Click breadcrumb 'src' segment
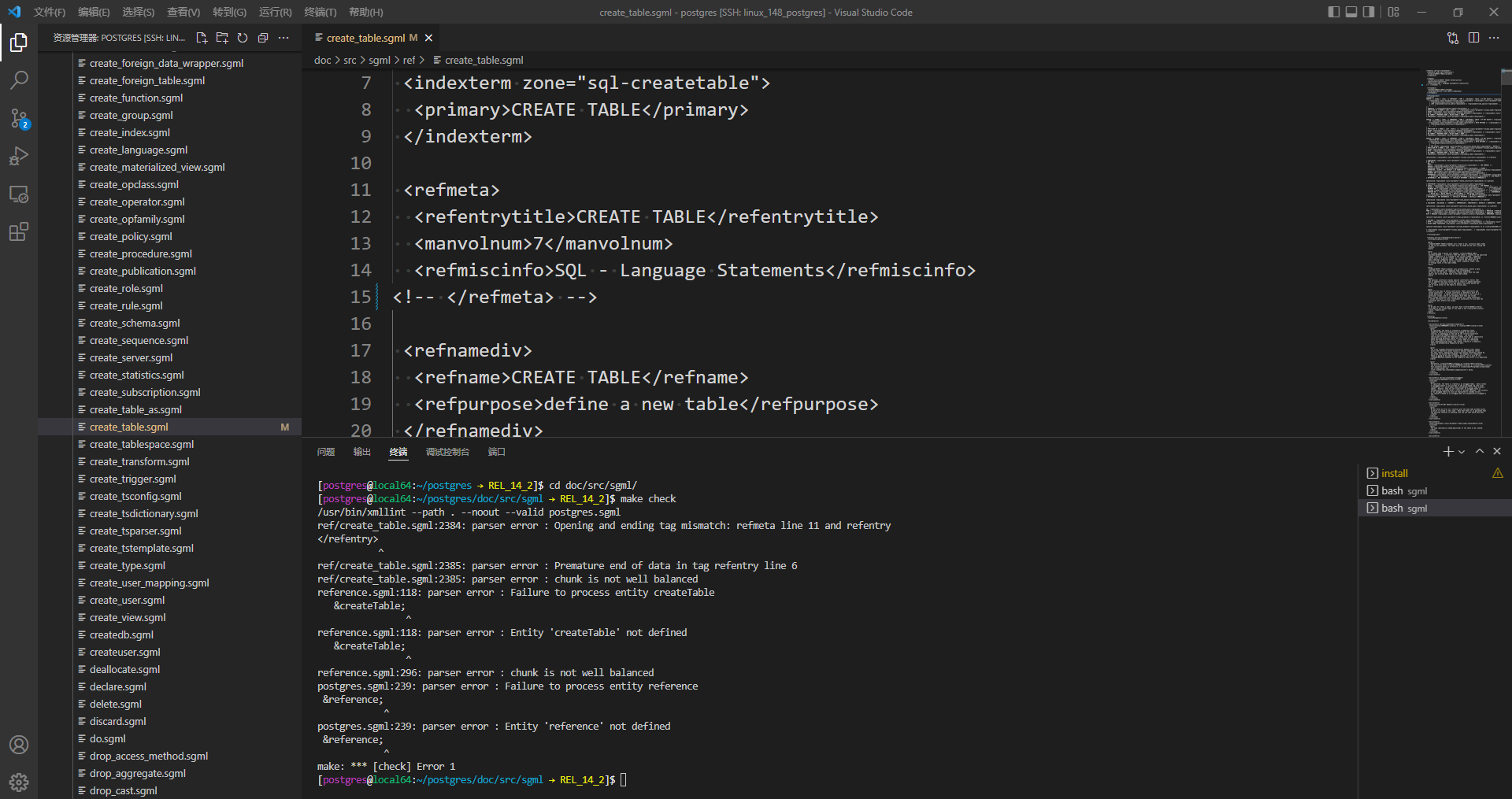This screenshot has height=799, width=1512. (x=350, y=60)
